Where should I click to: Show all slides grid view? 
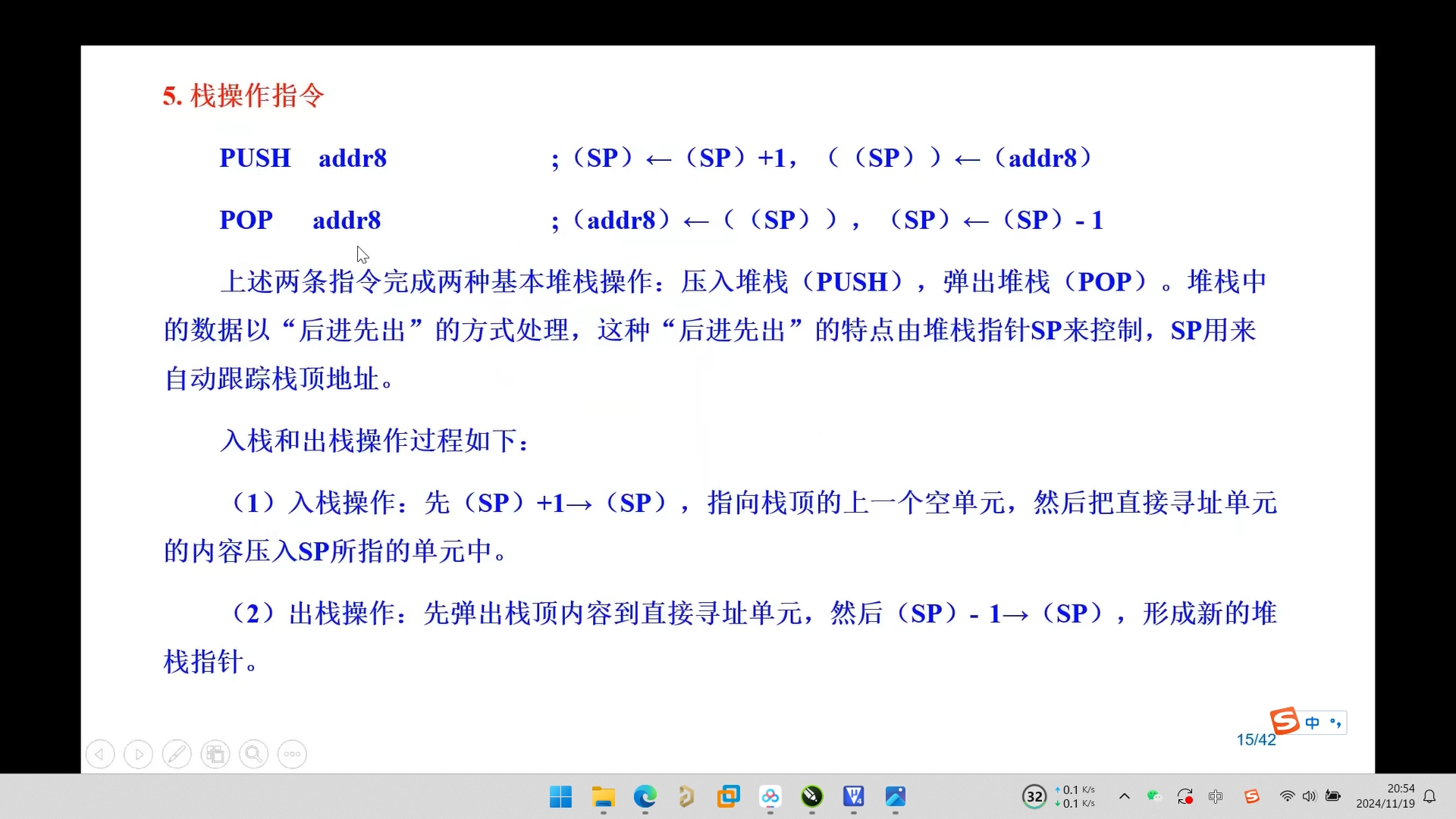[x=215, y=755]
